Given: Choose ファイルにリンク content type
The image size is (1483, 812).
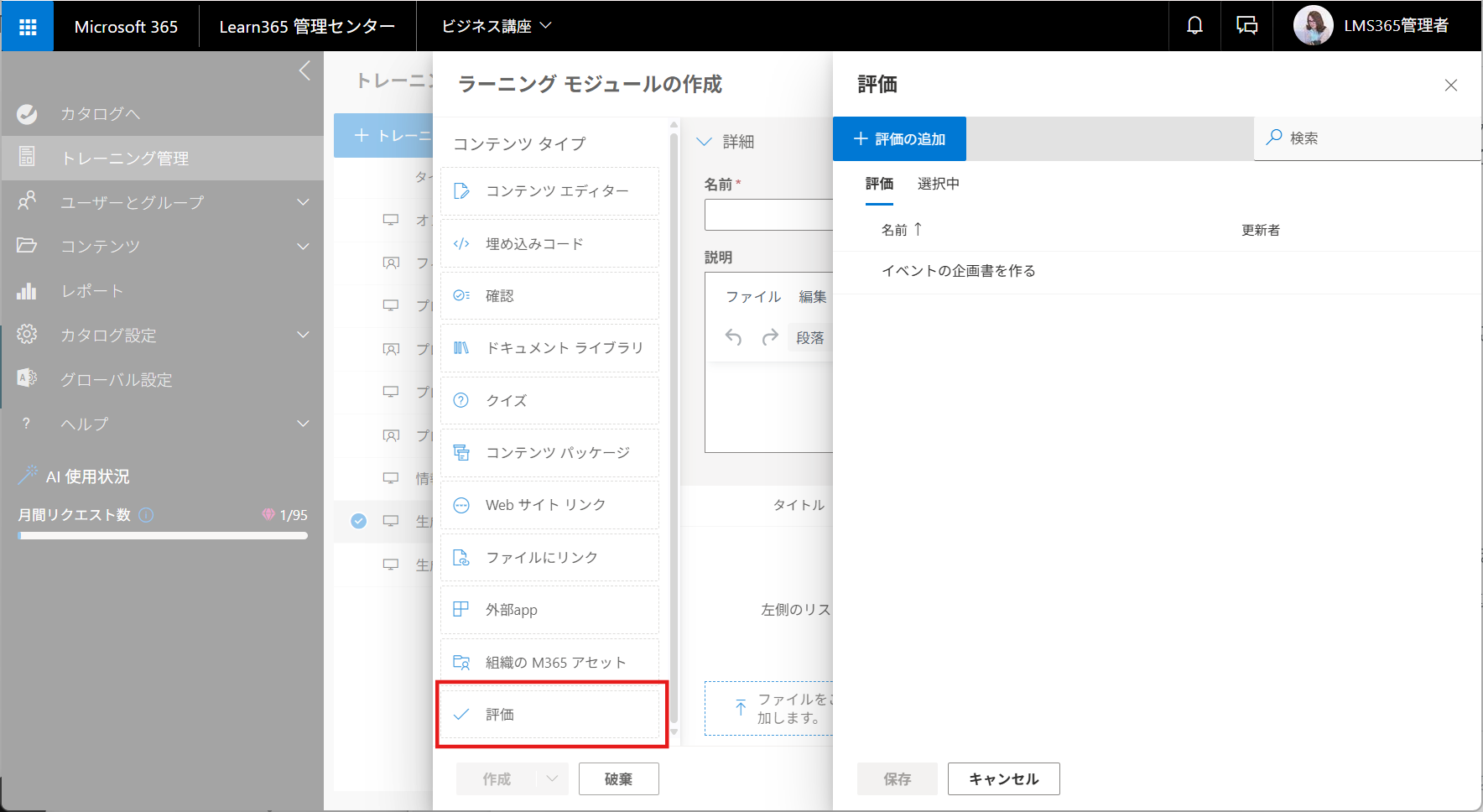Looking at the screenshot, I should 549,558.
